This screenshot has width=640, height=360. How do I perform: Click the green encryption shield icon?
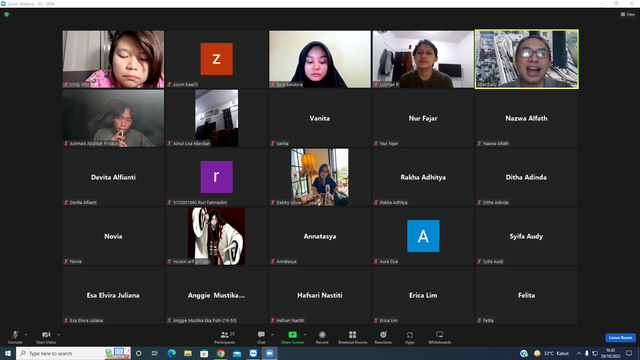(7, 14)
